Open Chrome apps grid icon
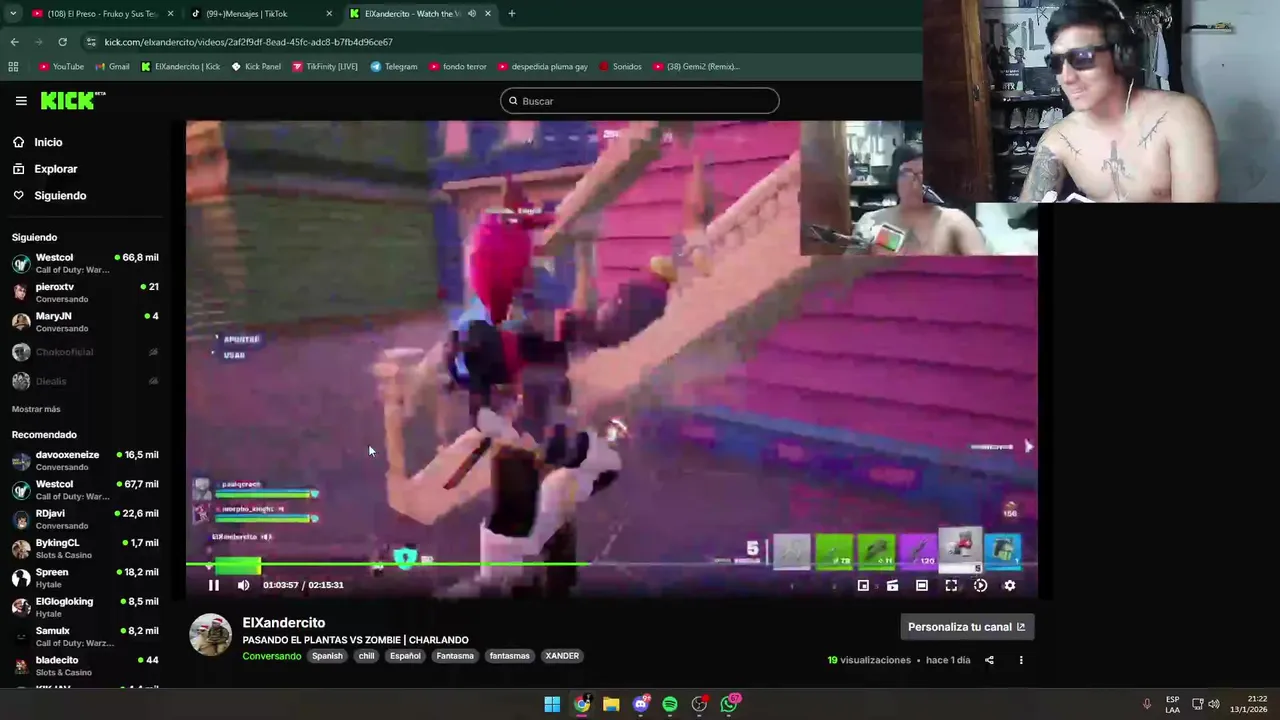This screenshot has width=1280, height=720. pos(13,67)
